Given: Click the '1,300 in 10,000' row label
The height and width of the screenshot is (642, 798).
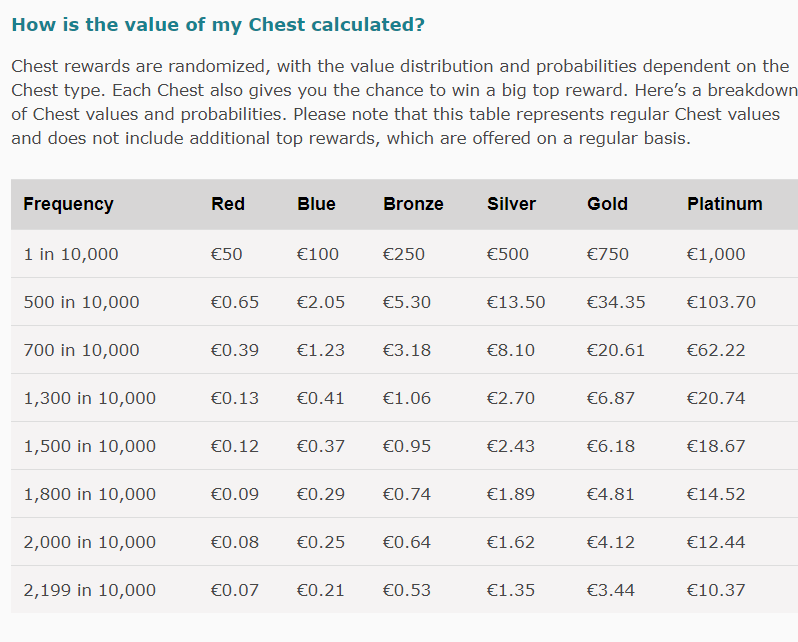Looking at the screenshot, I should point(90,398).
